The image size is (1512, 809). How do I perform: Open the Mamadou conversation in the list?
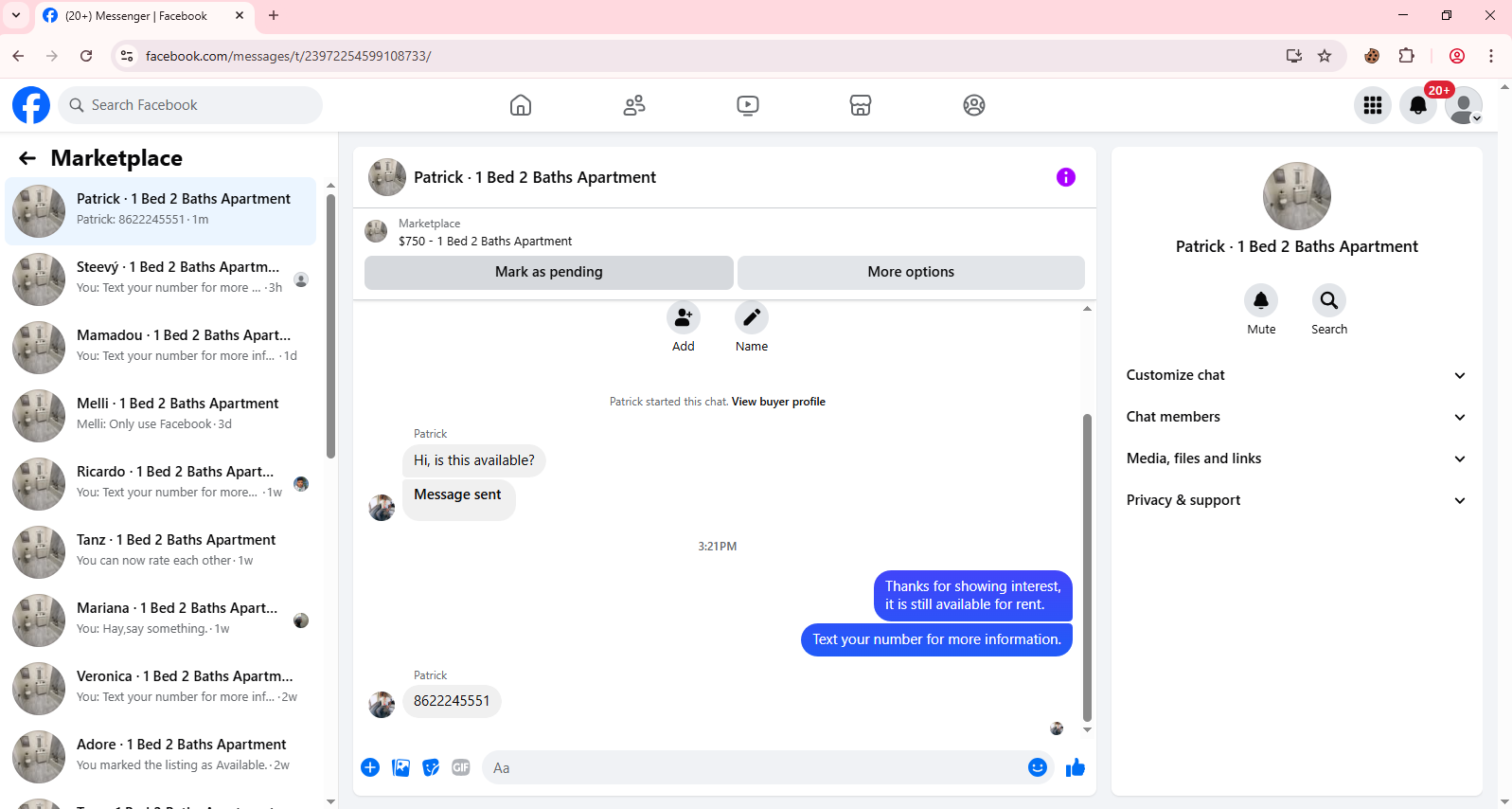point(161,347)
